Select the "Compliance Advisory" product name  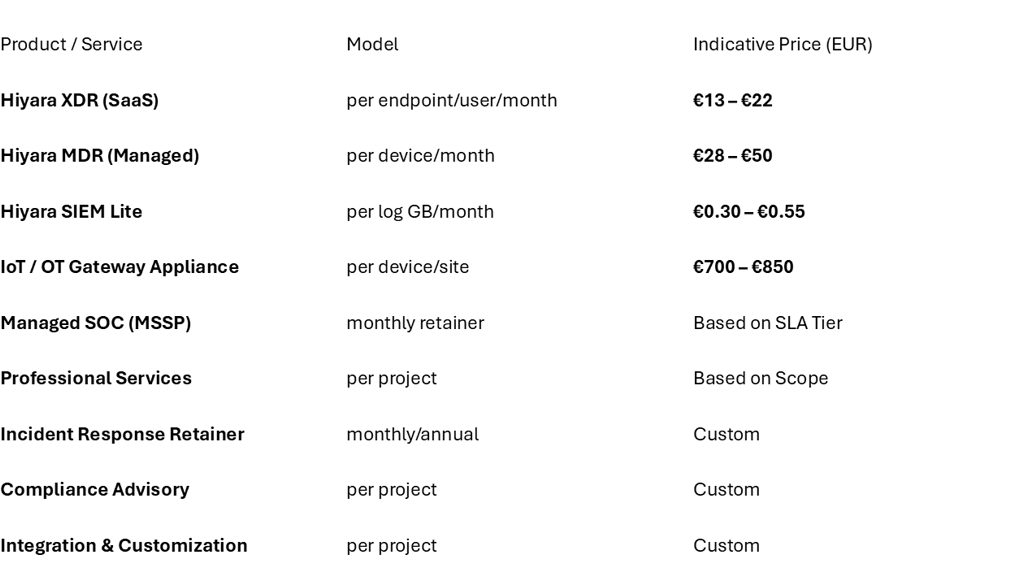coord(94,490)
